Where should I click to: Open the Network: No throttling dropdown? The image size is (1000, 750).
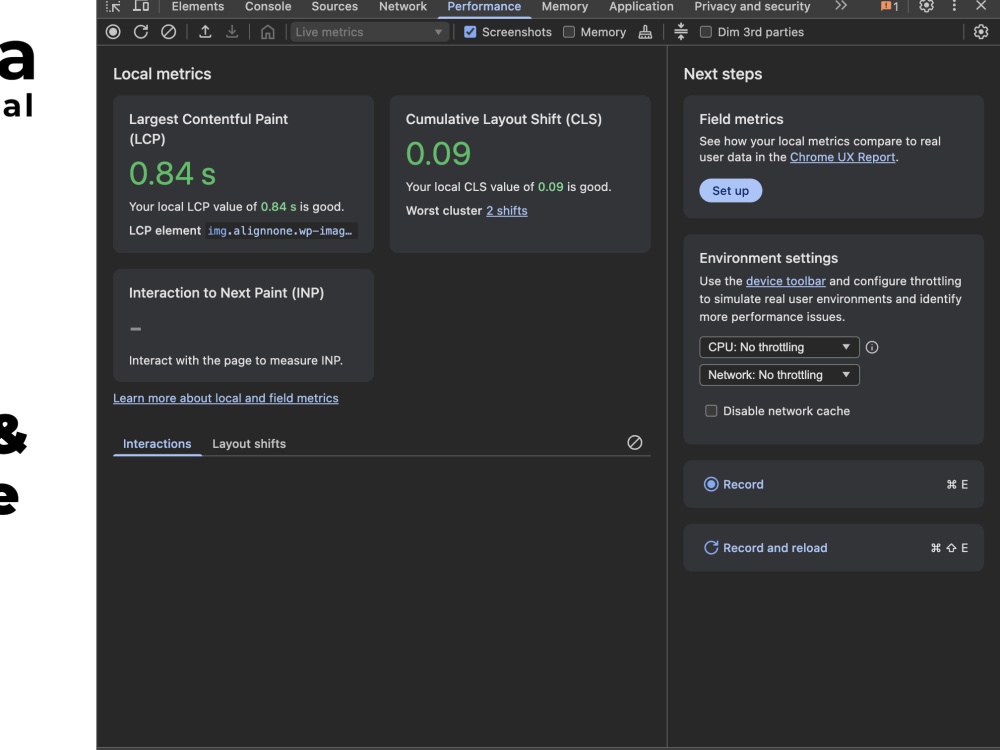[779, 375]
